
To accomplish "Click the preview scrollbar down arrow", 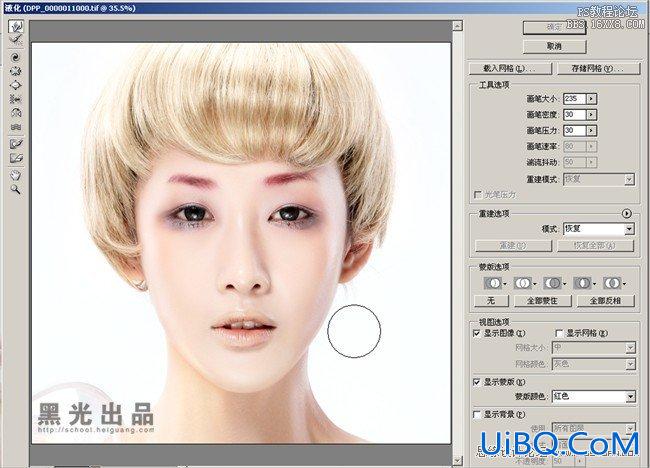I will coord(457,460).
